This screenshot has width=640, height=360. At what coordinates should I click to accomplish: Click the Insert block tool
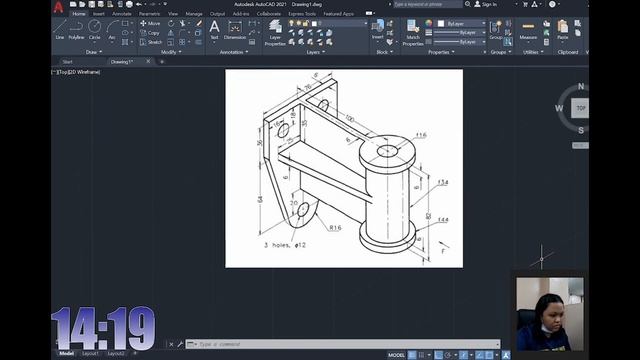click(378, 29)
